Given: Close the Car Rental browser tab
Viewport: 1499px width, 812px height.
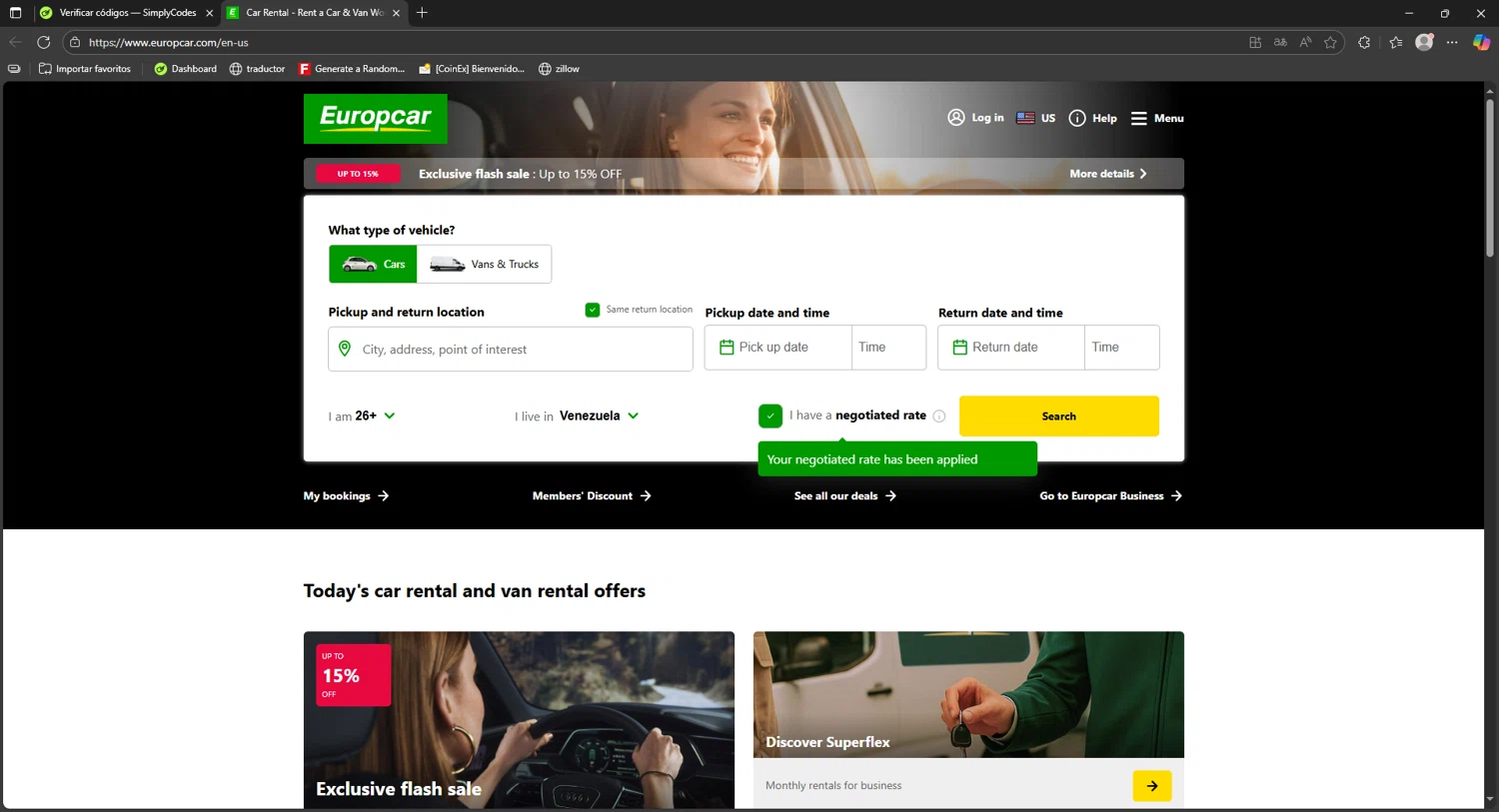Looking at the screenshot, I should tap(397, 13).
